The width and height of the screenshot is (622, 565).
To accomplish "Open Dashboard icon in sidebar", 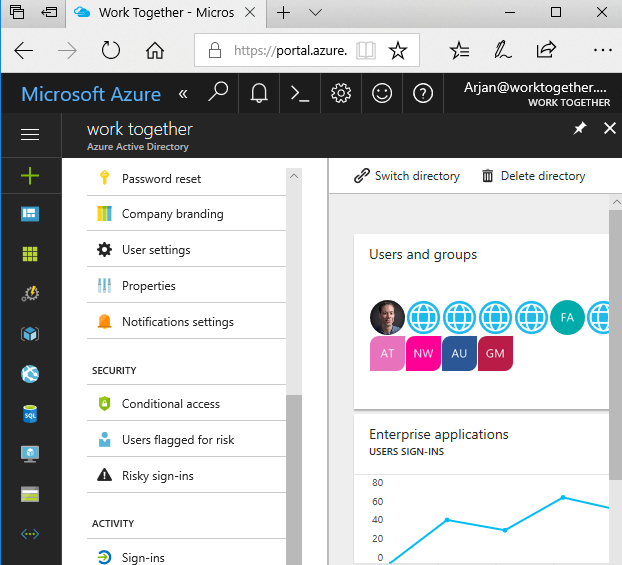I will pyautogui.click(x=30, y=214).
